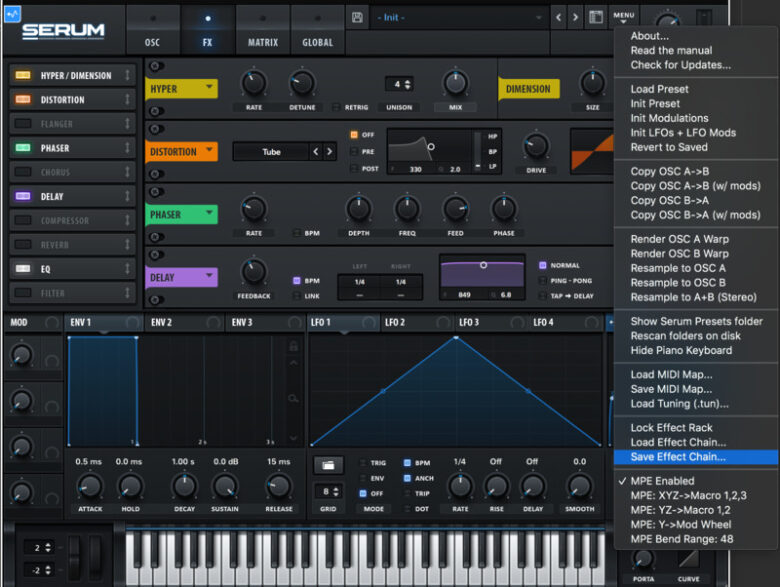The image size is (780, 587).
Task: Click the Phaser Depth knob
Action: (x=359, y=209)
